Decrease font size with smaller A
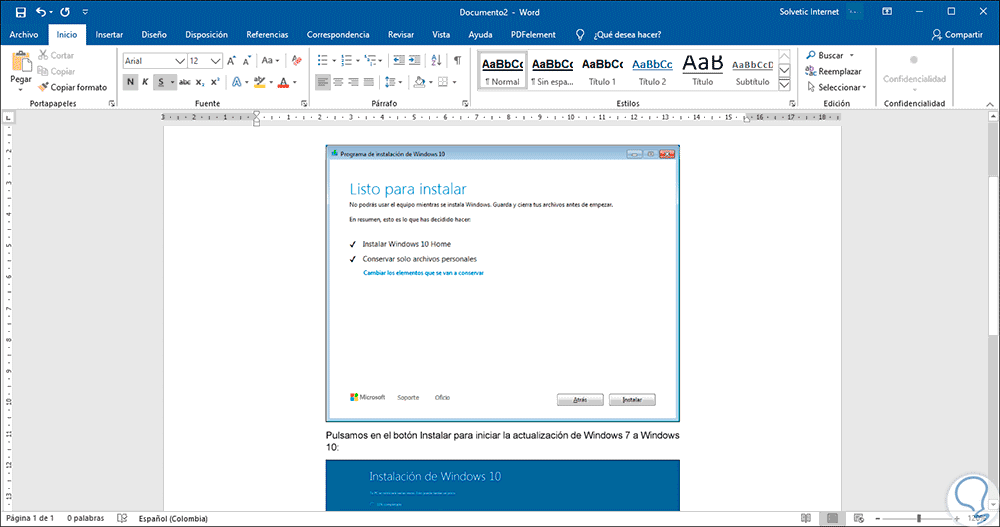 [247, 61]
